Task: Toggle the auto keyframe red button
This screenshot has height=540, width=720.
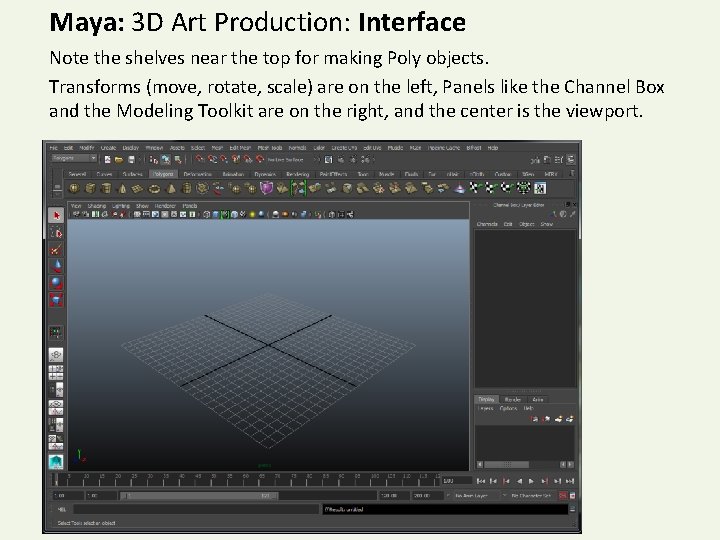Action: [x=563, y=495]
